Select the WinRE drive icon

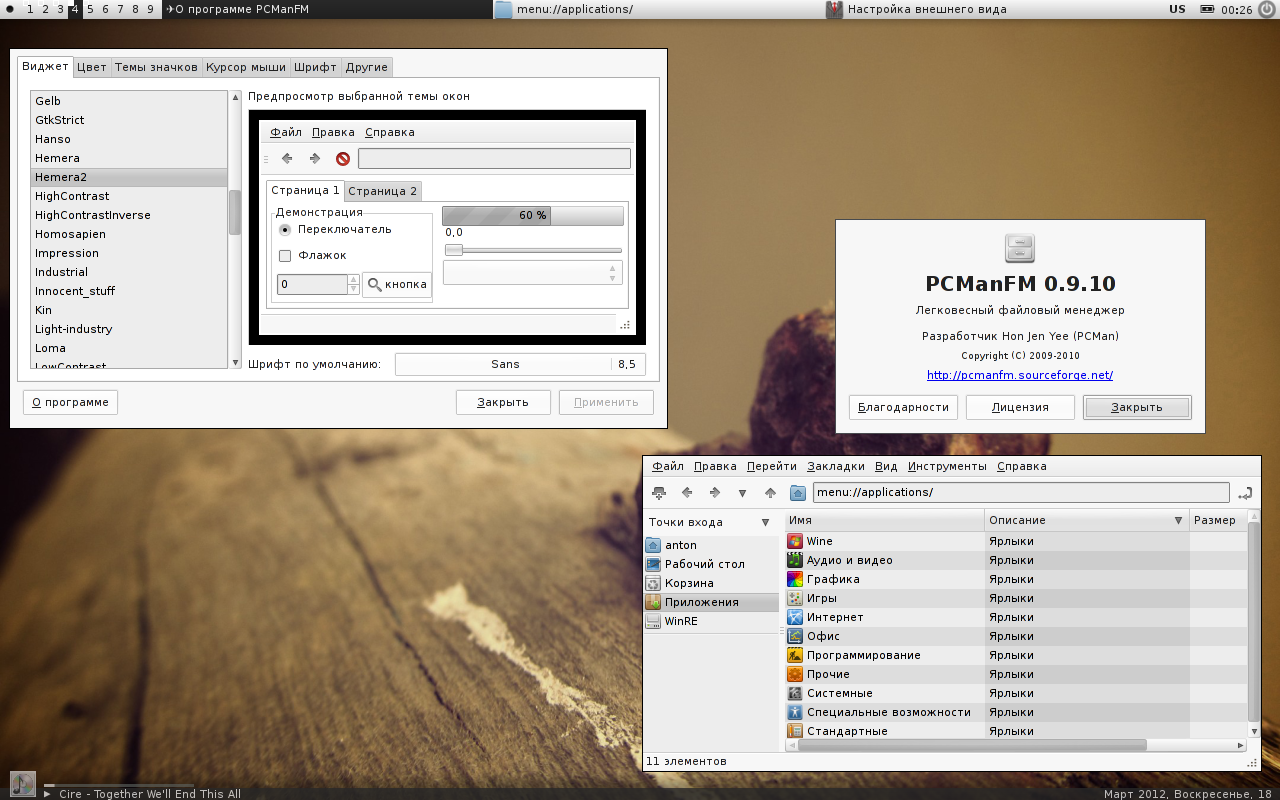pyautogui.click(x=654, y=621)
